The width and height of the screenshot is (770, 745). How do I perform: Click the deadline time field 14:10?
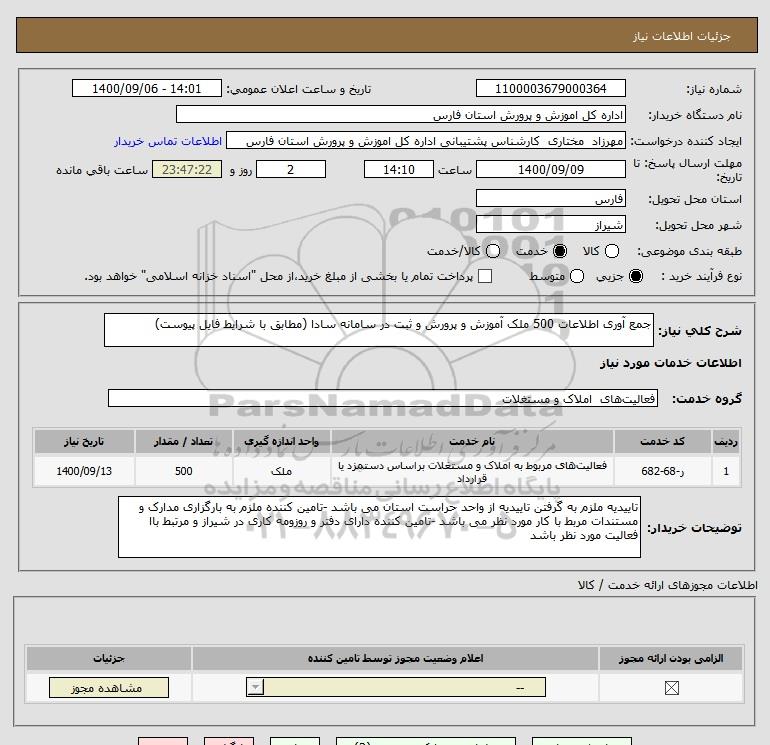coord(399,169)
